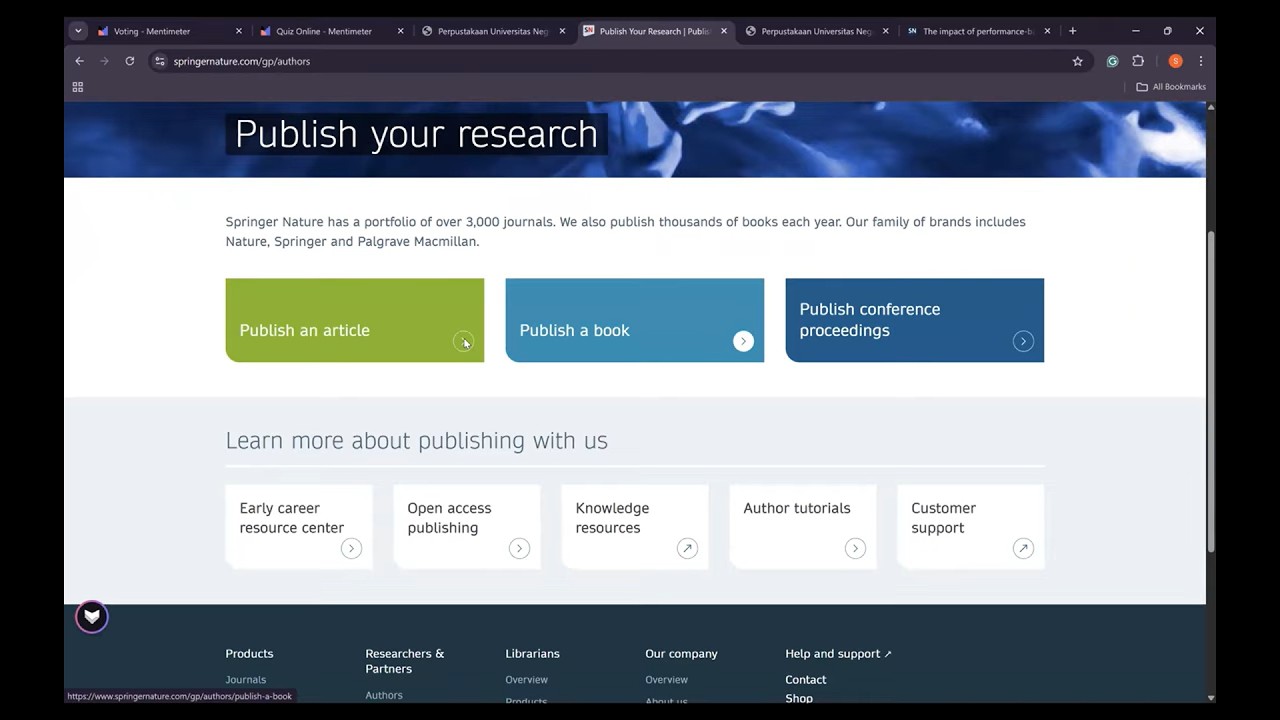This screenshot has width=1280, height=720.
Task: Click Contact link in footer
Action: [806, 680]
